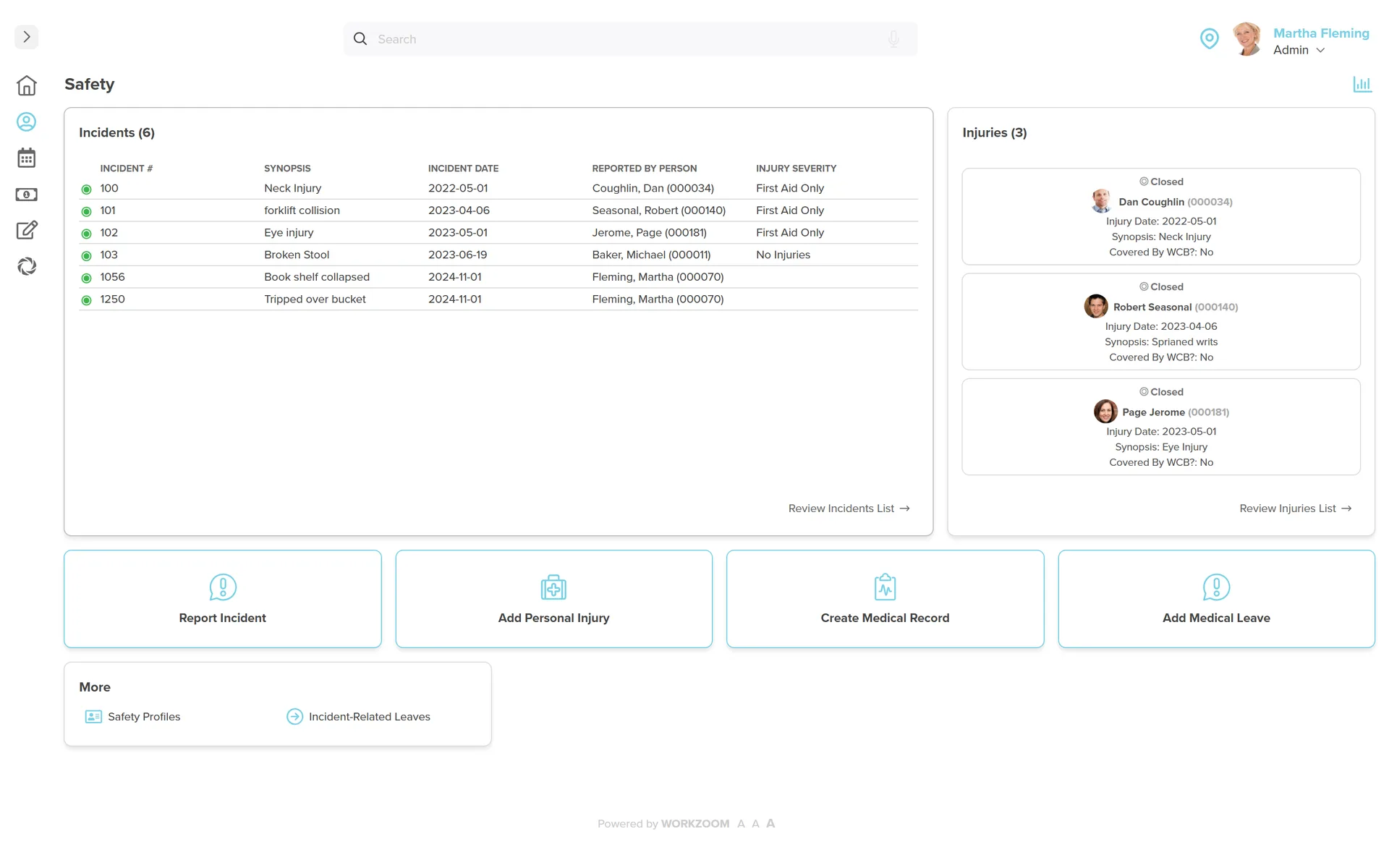Click the Report Incident button

click(223, 599)
